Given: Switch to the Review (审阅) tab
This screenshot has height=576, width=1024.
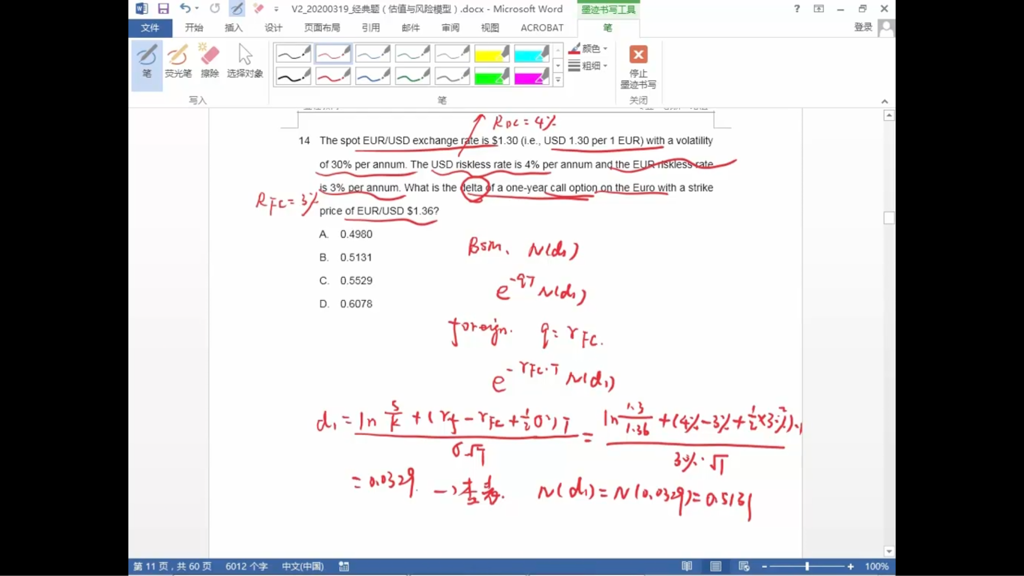Looking at the screenshot, I should point(450,27).
